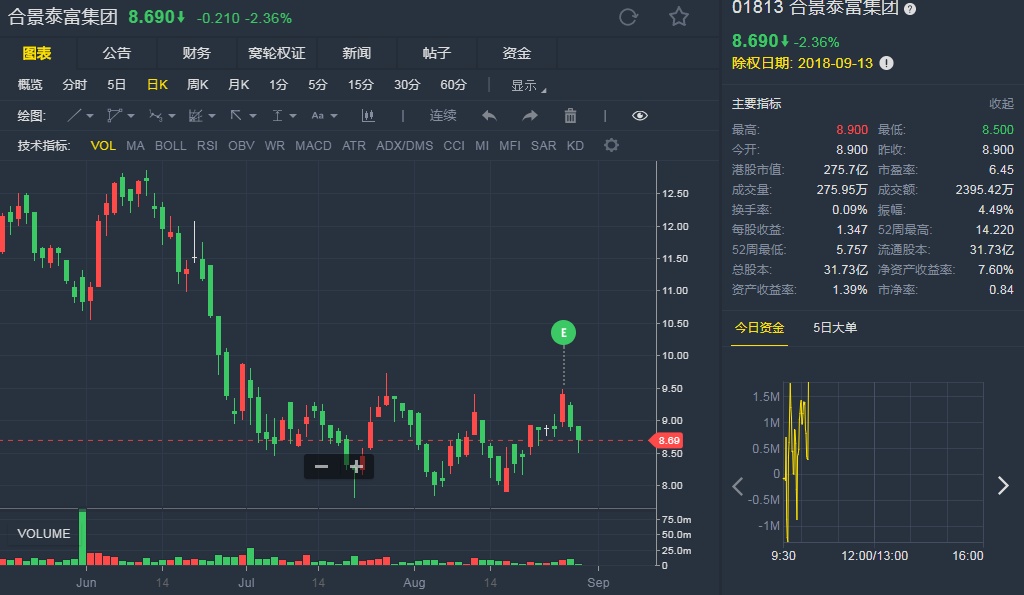Switch to 分时 intraday view
This screenshot has height=595, width=1024.
[74, 85]
